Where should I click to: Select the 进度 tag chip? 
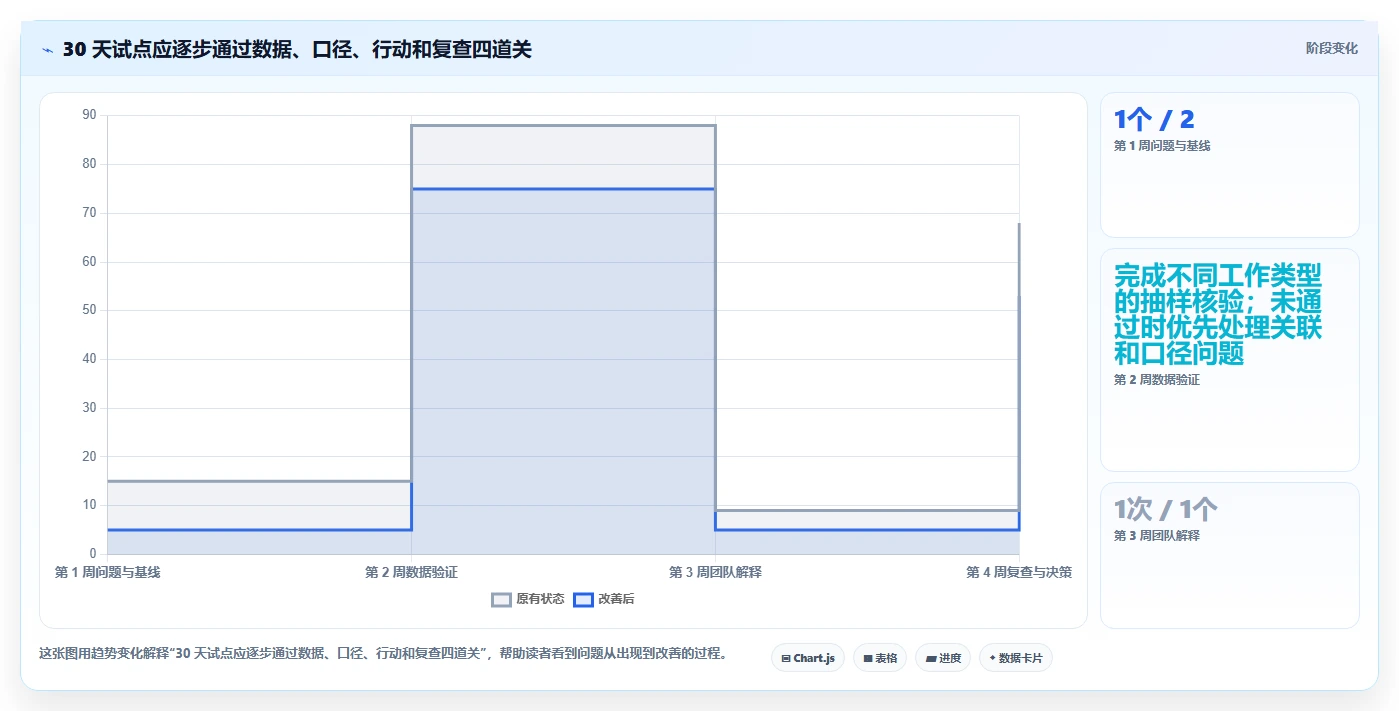(x=943, y=658)
